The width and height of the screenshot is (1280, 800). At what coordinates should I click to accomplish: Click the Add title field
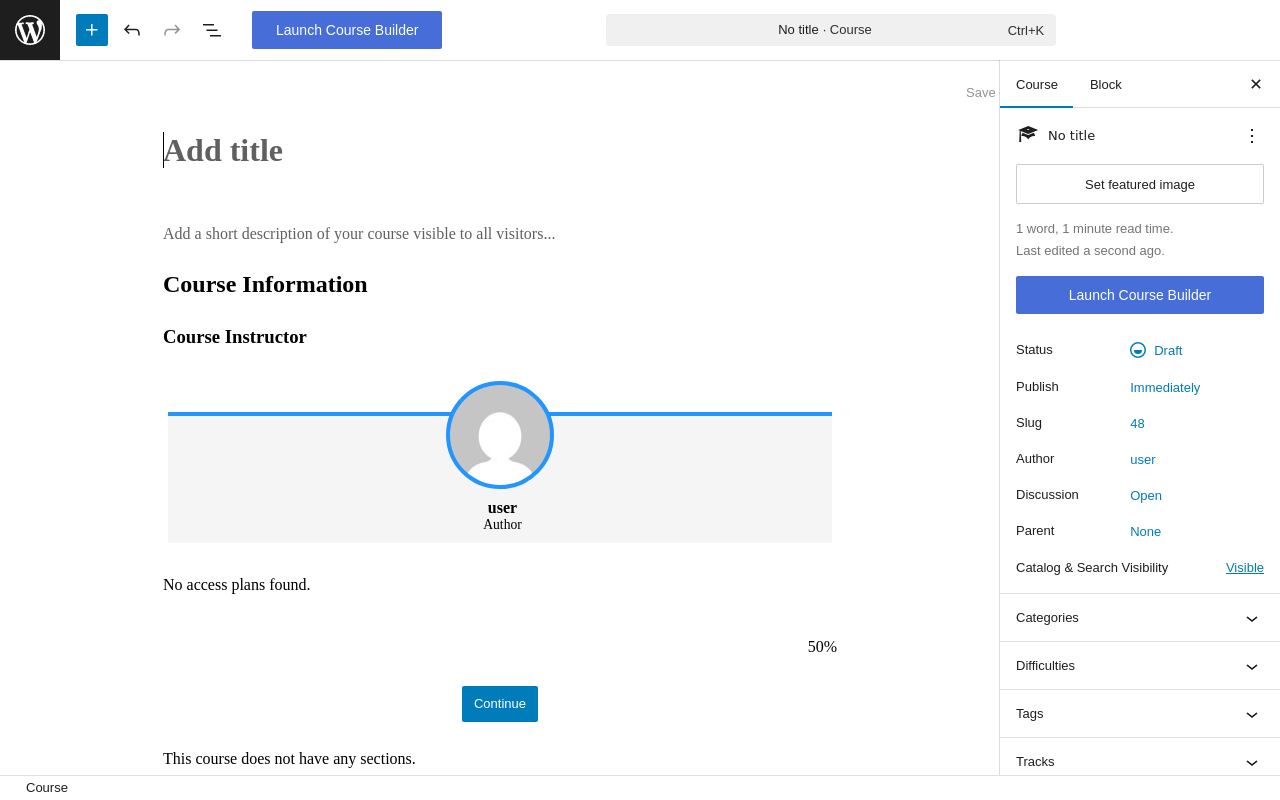pyautogui.click(x=400, y=150)
